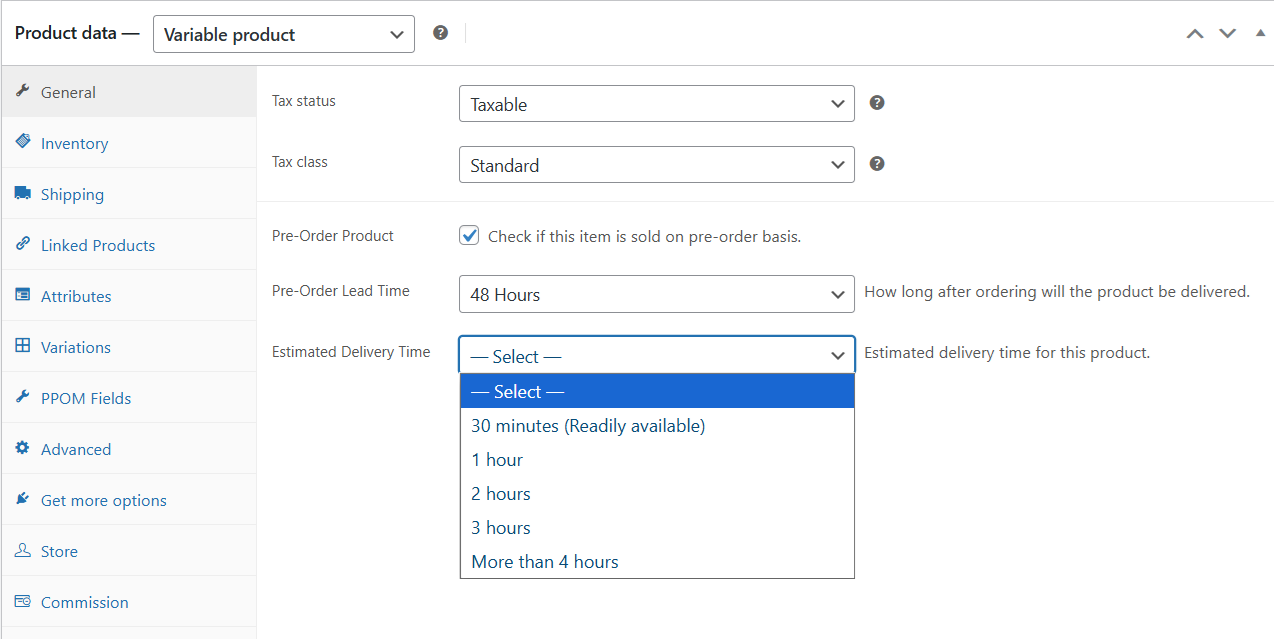Click the Tax class help icon
Viewport: 1274px width, 639px height.
click(877, 164)
